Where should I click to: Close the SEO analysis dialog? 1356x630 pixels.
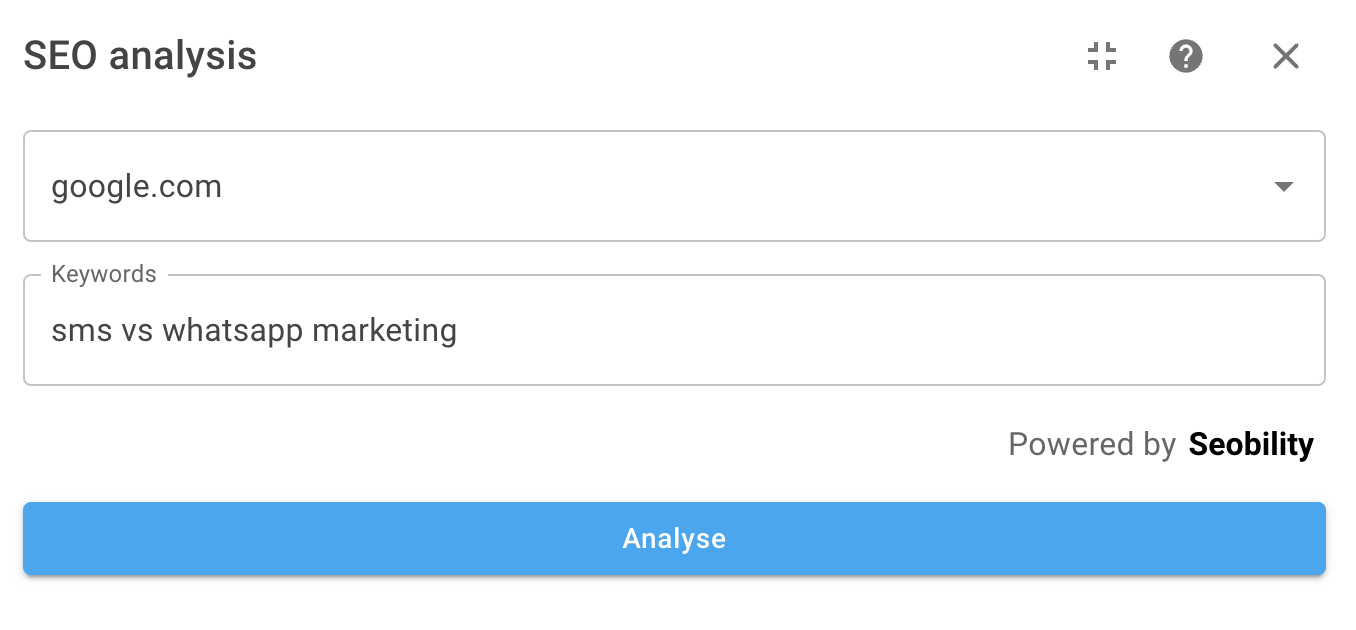[x=1286, y=56]
